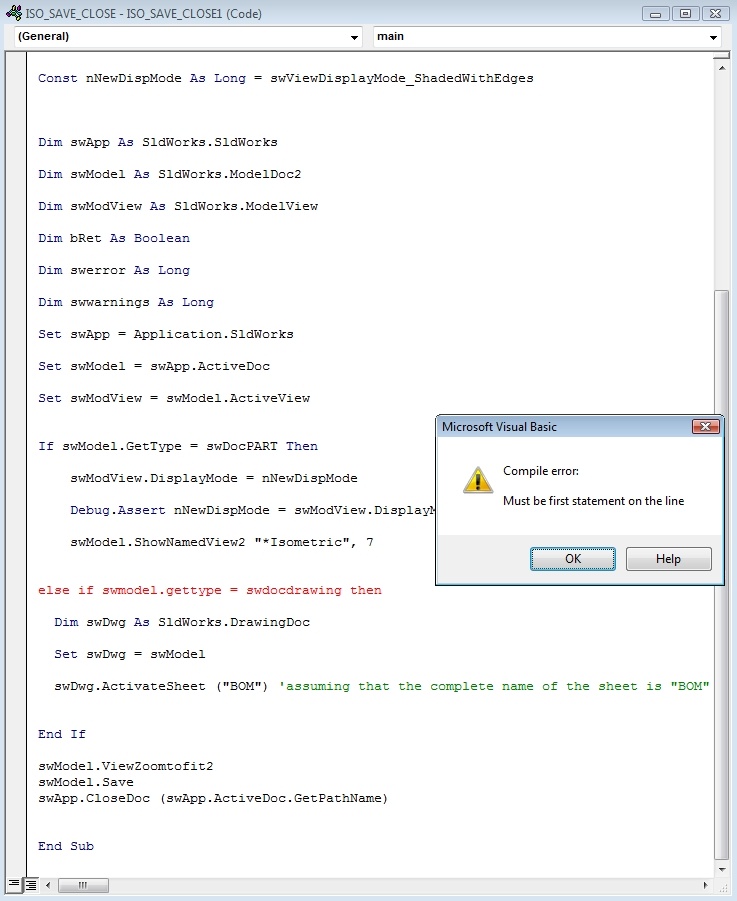Open Help for the compile error

[668, 559]
